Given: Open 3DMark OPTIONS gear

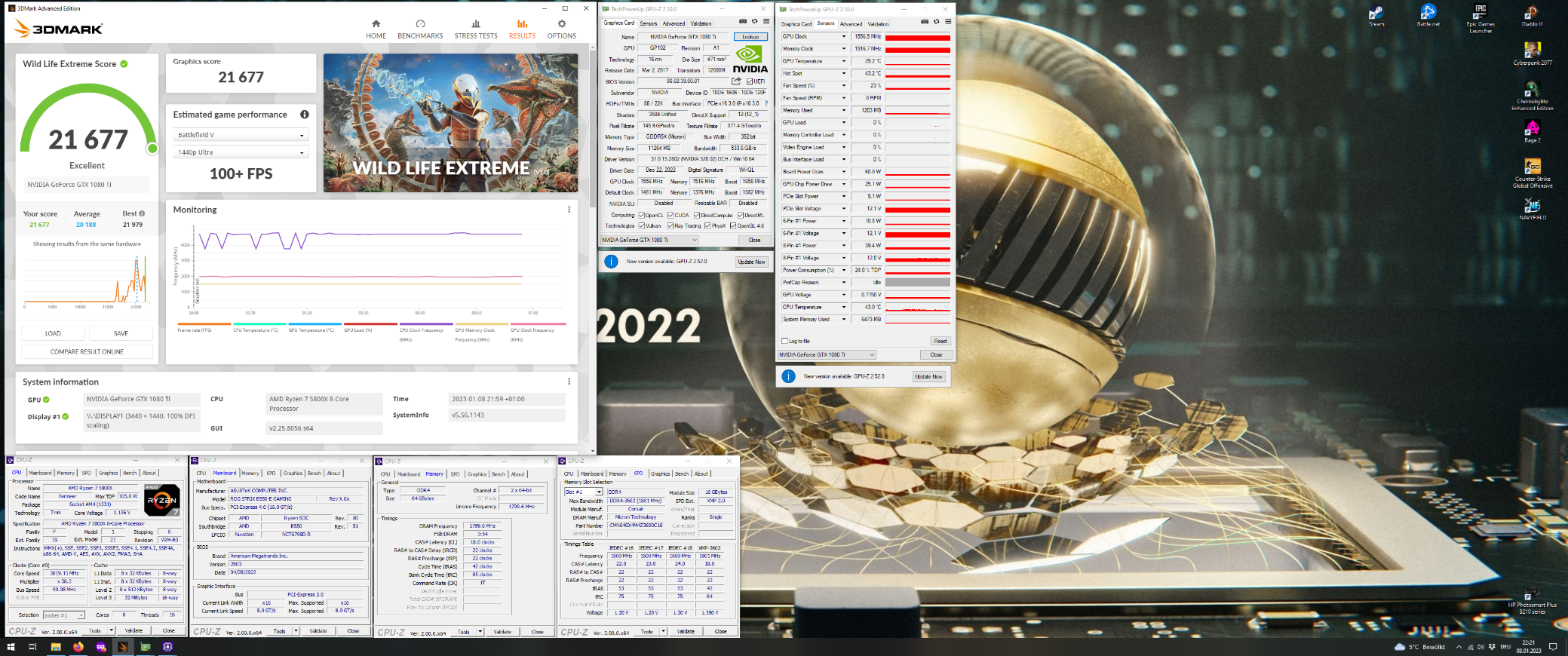Looking at the screenshot, I should tap(561, 29).
